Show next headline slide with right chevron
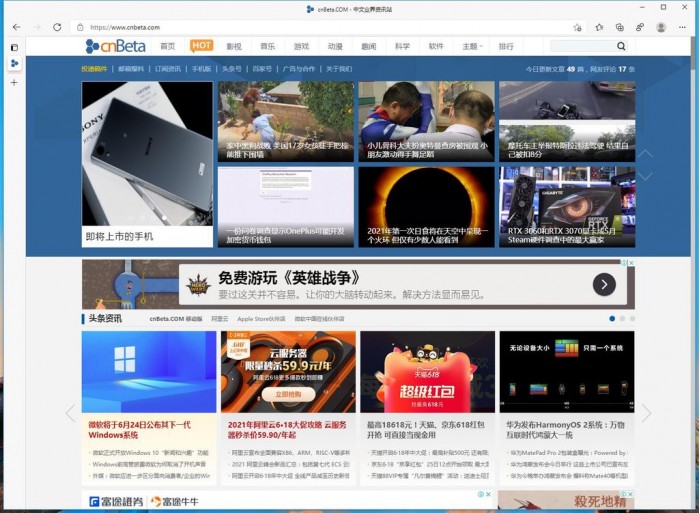Screen dimensions: 700x513 click(x=646, y=413)
